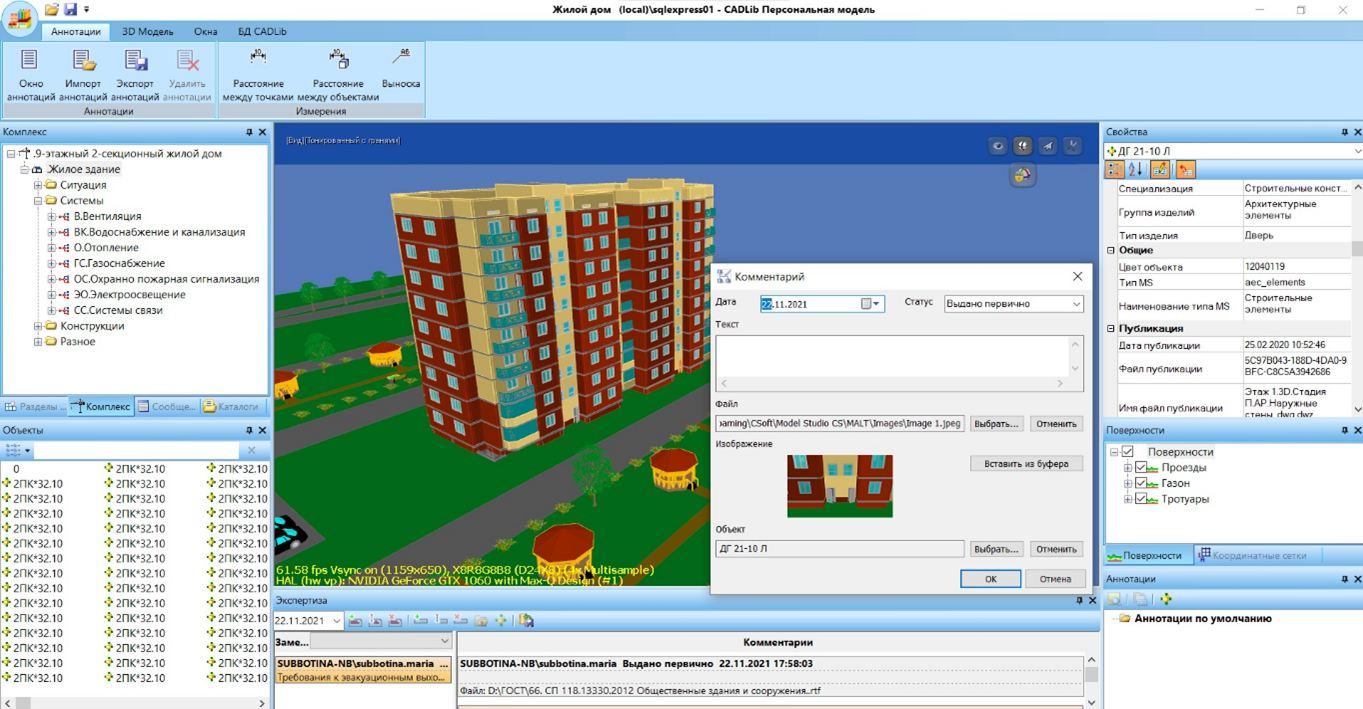The width and height of the screenshot is (1363, 709).
Task: Open the БД CADLib ribbon tab
Action: pos(262,32)
